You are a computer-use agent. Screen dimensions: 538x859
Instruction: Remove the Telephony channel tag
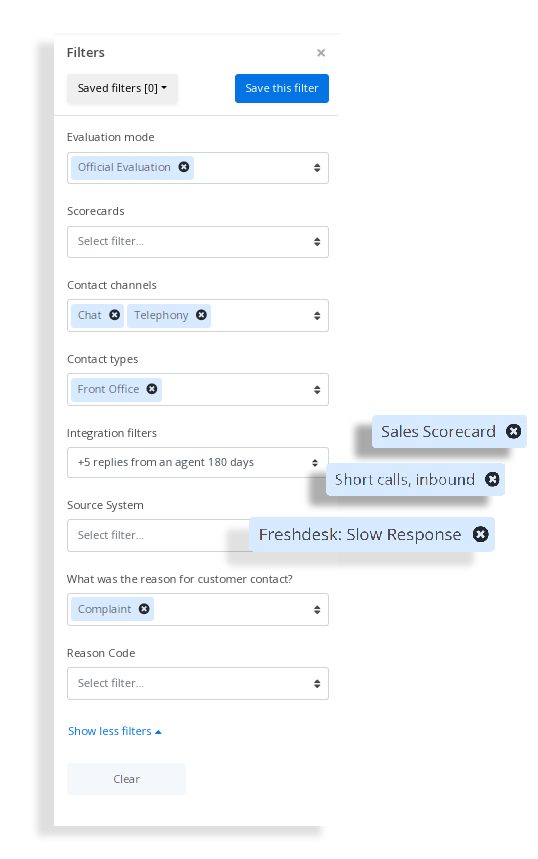(x=202, y=314)
